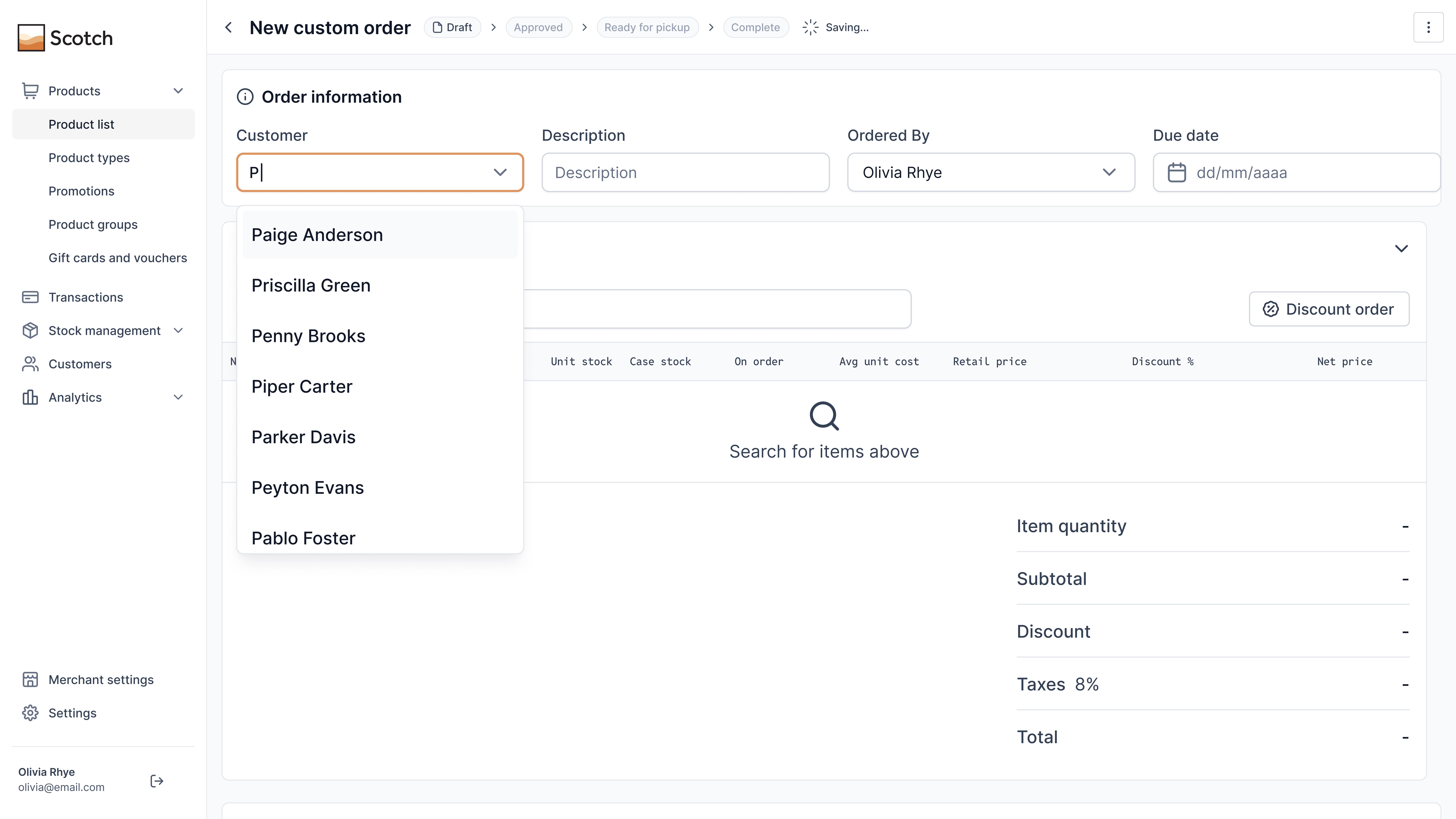Select Priscilla Green from customer list

pos(311,286)
